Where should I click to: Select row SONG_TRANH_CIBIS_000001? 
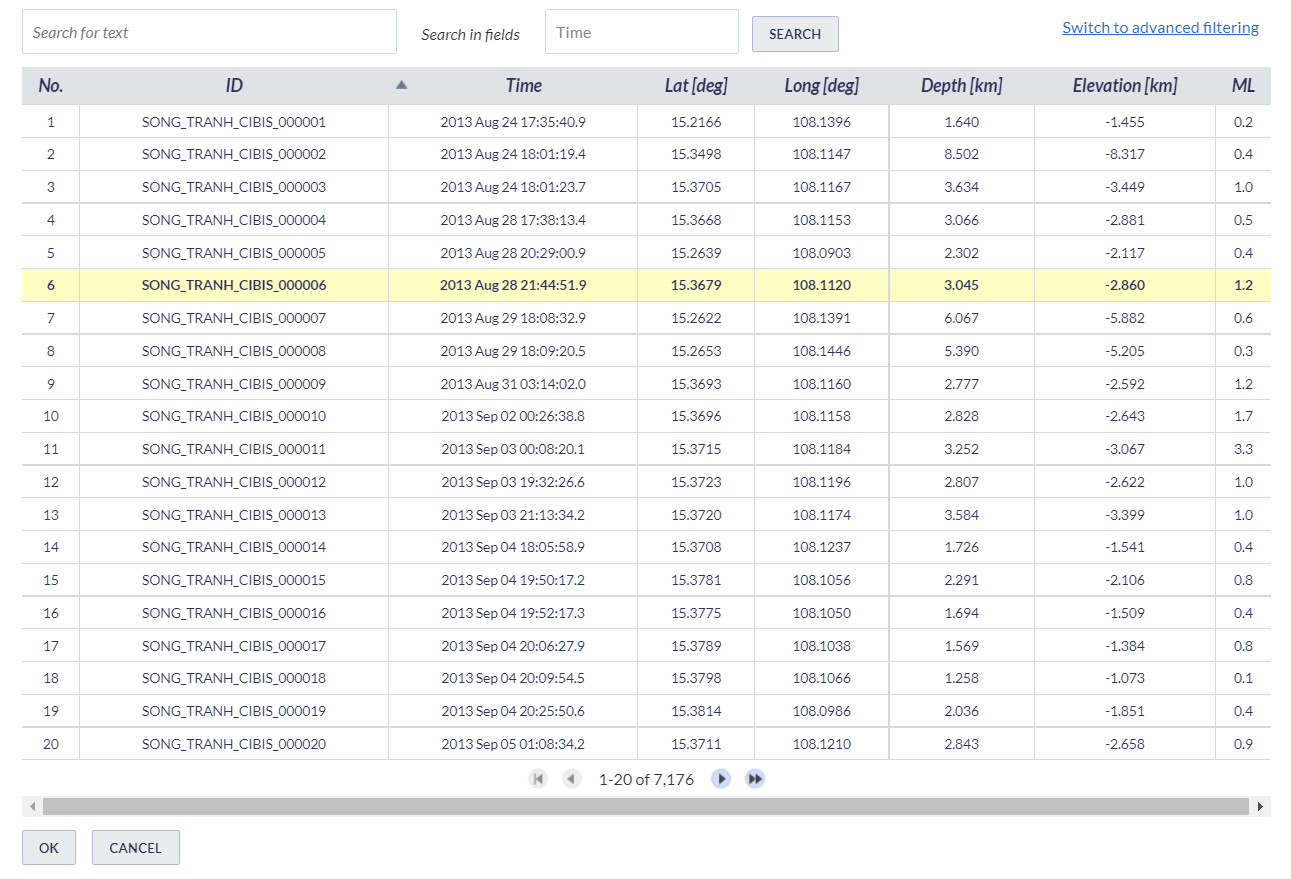point(646,122)
